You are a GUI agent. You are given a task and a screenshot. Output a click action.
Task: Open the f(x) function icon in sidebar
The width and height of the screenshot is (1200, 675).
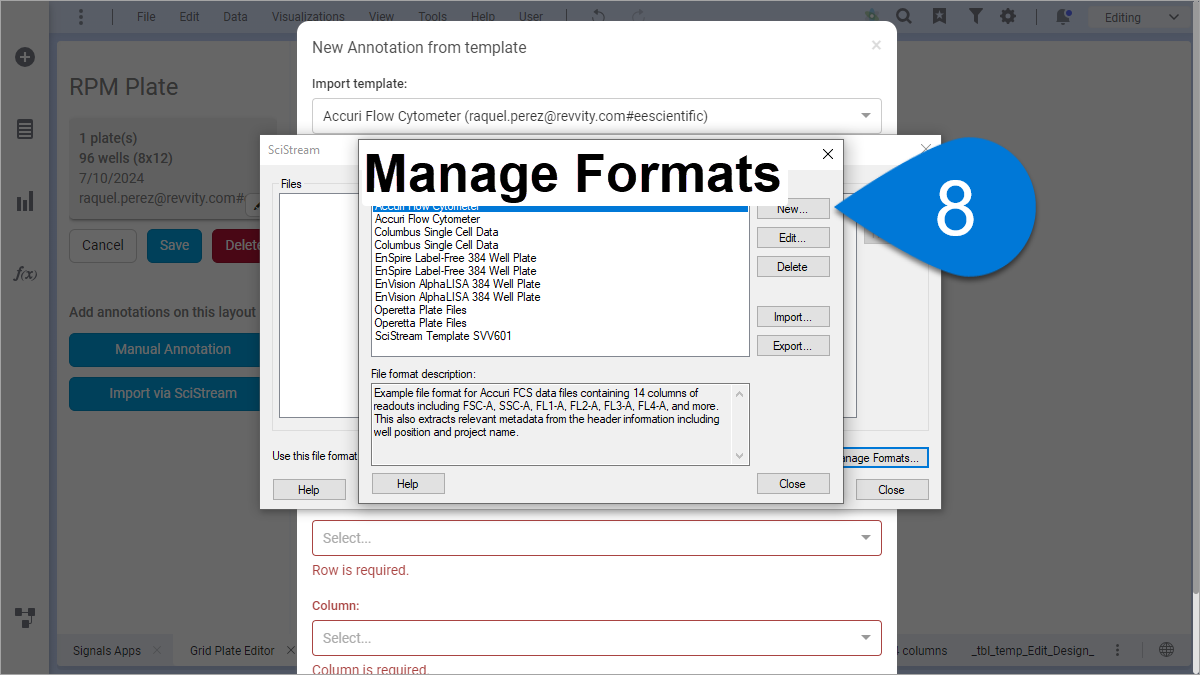tap(25, 273)
